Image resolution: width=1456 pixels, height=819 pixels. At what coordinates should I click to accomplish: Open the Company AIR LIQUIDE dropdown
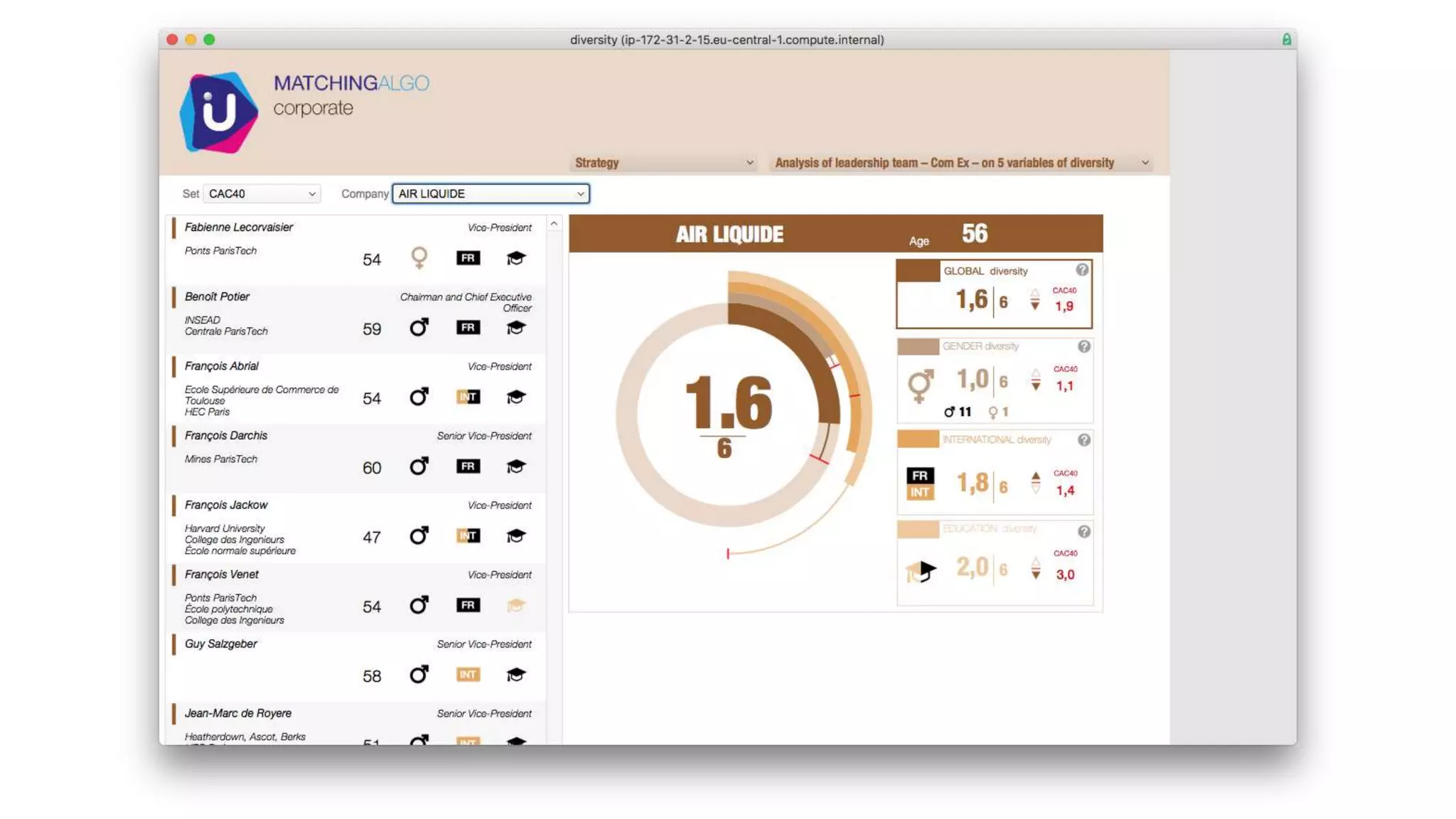tap(491, 193)
